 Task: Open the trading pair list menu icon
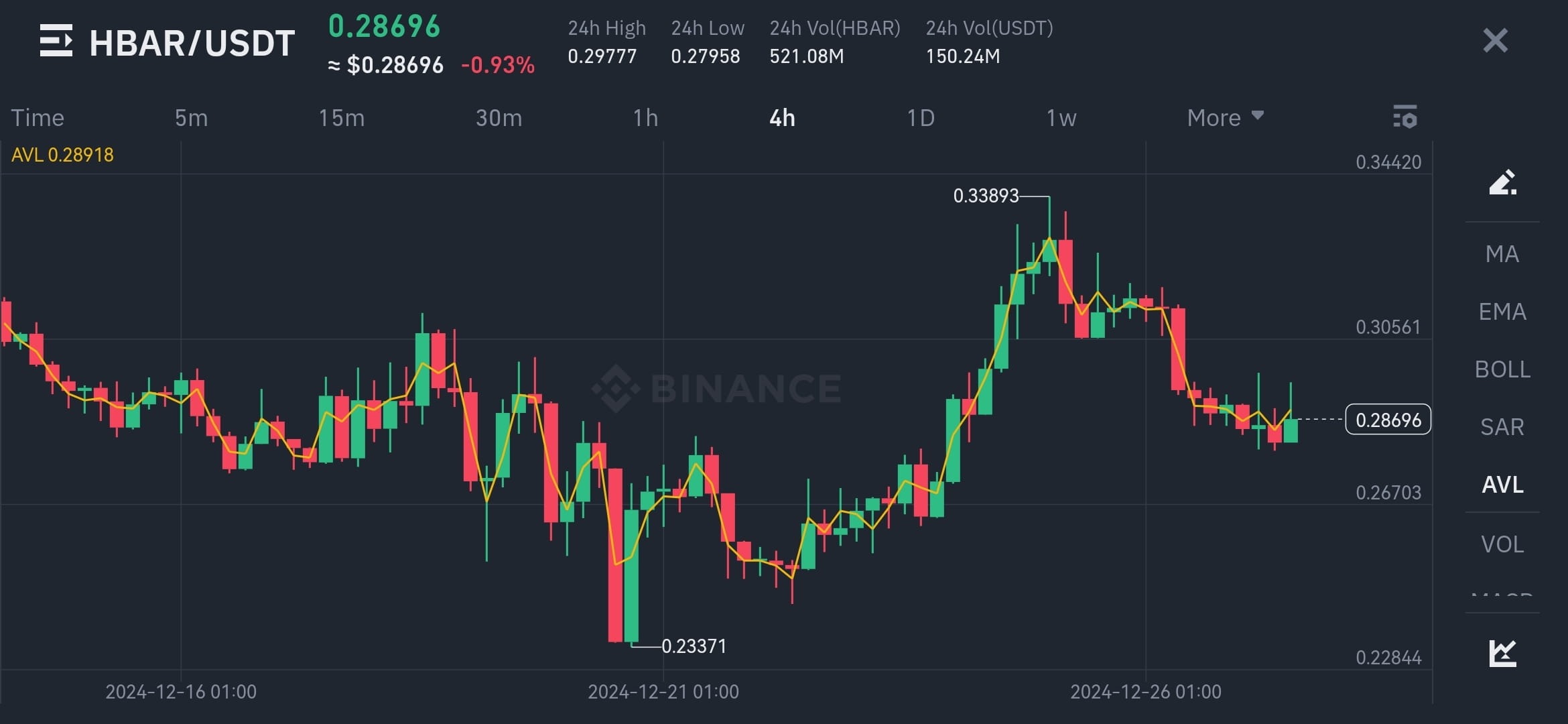tap(56, 41)
